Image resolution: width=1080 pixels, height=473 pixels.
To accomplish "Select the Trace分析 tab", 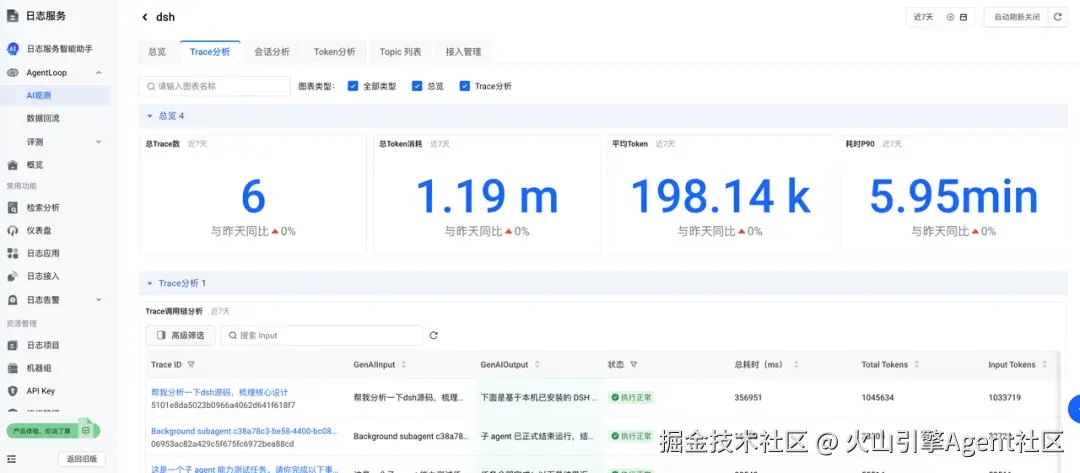I will coord(210,52).
